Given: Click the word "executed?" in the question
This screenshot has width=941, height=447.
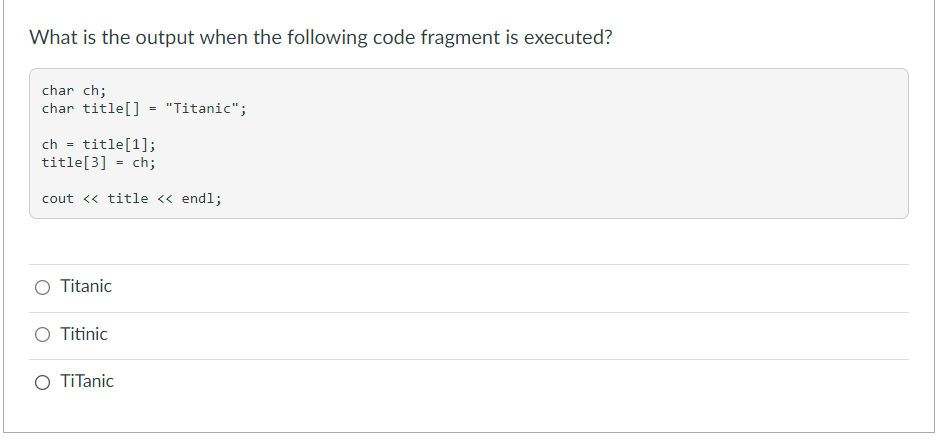Looking at the screenshot, I should tap(568, 37).
